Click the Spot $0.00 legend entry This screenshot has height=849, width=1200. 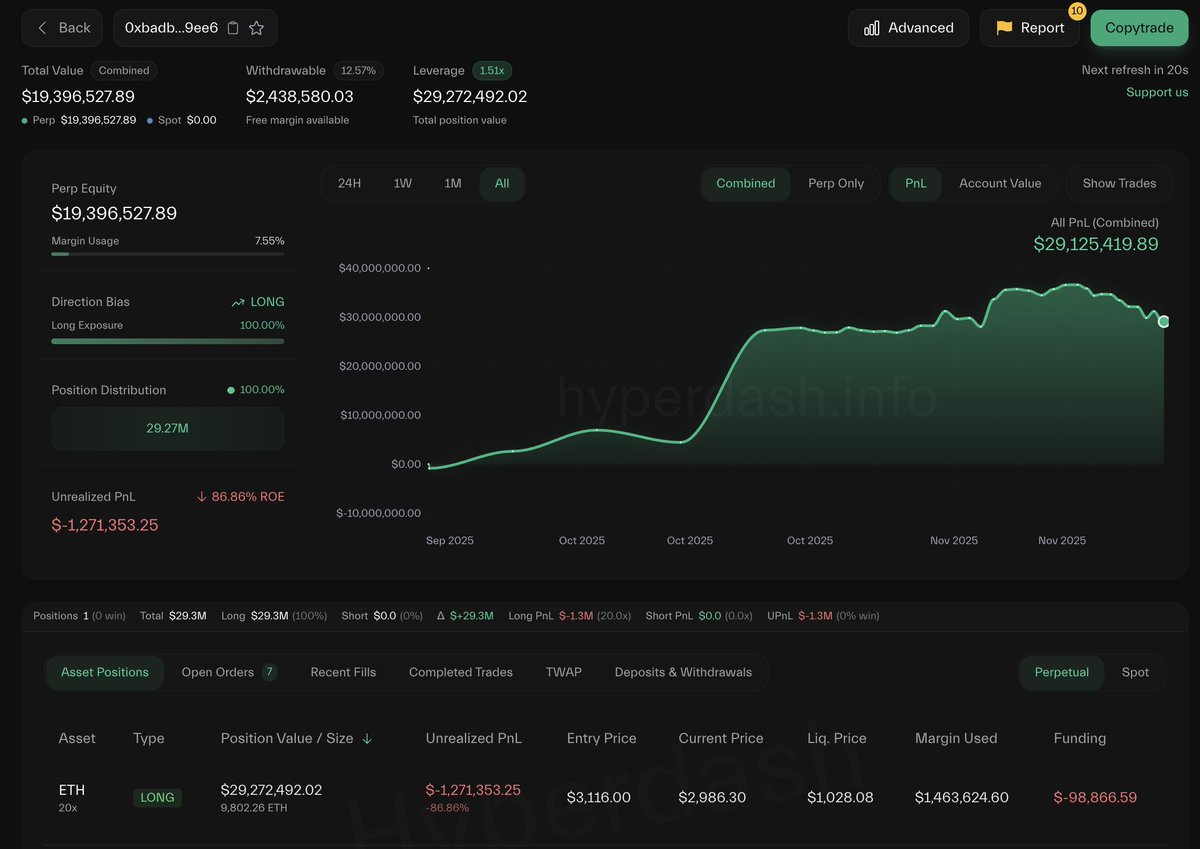pyautogui.click(x=182, y=120)
